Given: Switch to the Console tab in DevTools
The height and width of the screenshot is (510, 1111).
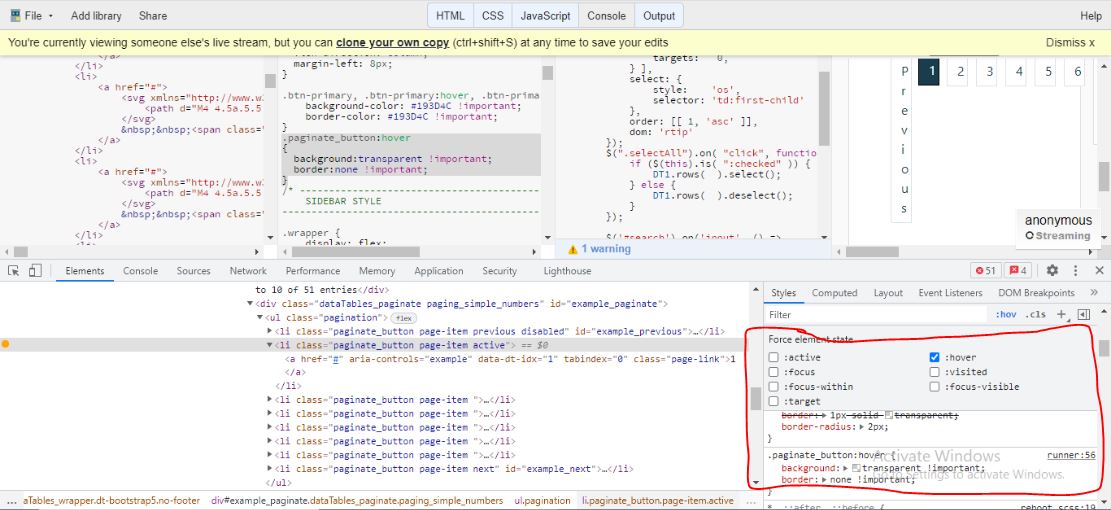Looking at the screenshot, I should [x=140, y=271].
